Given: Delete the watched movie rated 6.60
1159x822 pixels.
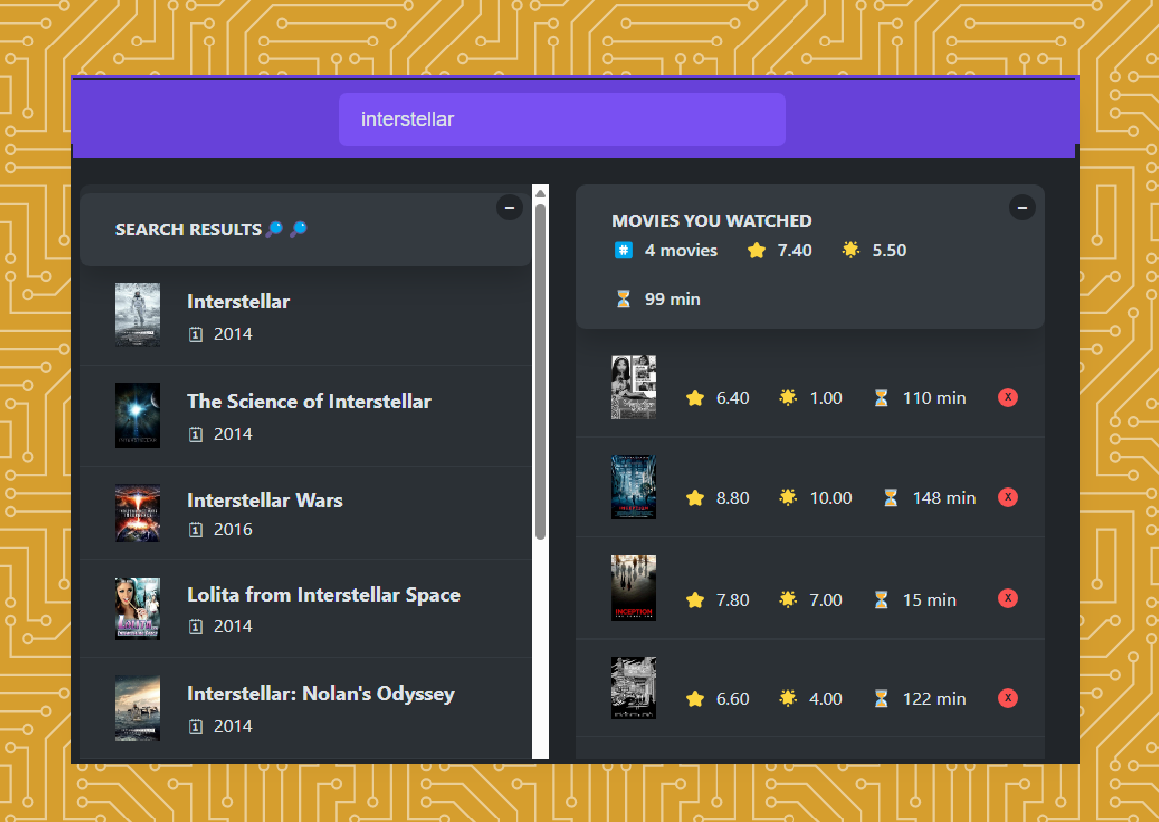Looking at the screenshot, I should click(1008, 698).
